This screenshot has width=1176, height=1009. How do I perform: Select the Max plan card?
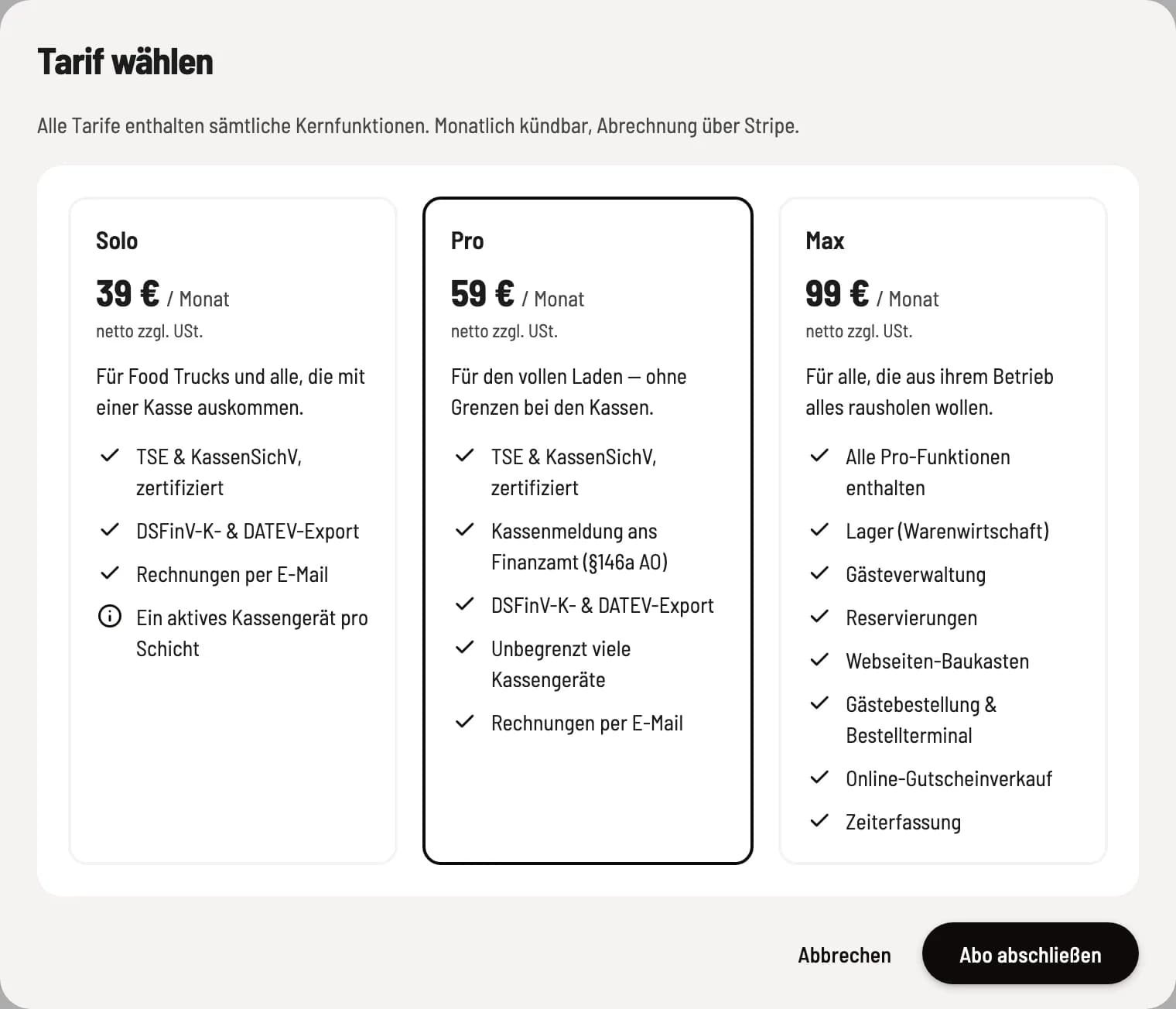pos(943,531)
